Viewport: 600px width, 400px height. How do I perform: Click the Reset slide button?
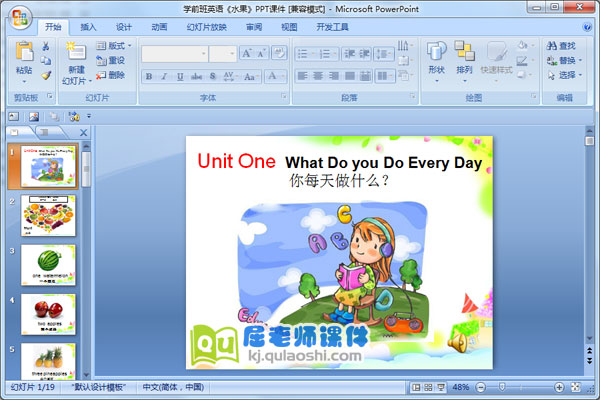[x=110, y=60]
